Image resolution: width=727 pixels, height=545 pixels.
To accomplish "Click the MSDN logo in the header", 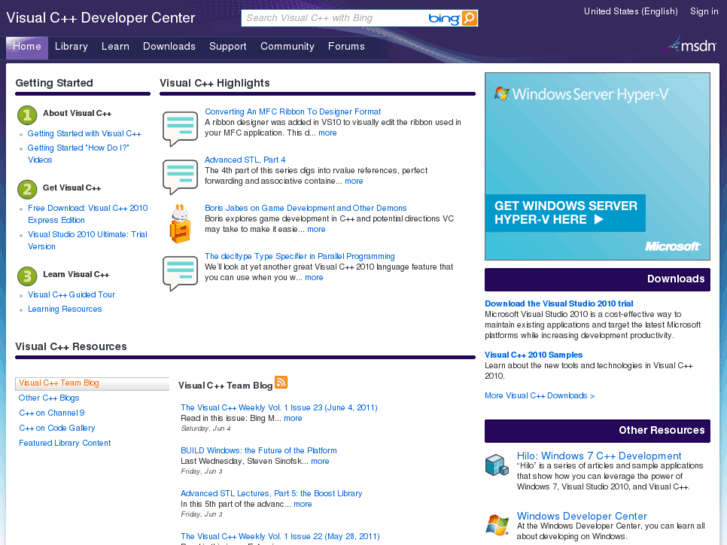I will pyautogui.click(x=692, y=45).
